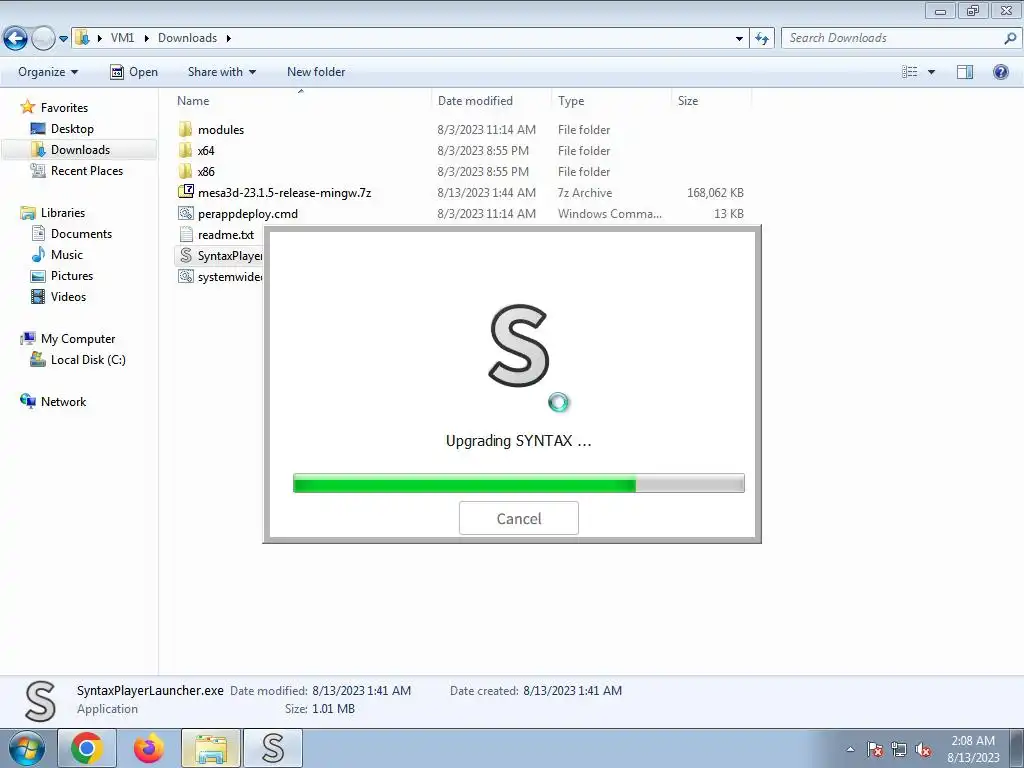
Task: Select Desktop under Favorites
Action: 72,129
